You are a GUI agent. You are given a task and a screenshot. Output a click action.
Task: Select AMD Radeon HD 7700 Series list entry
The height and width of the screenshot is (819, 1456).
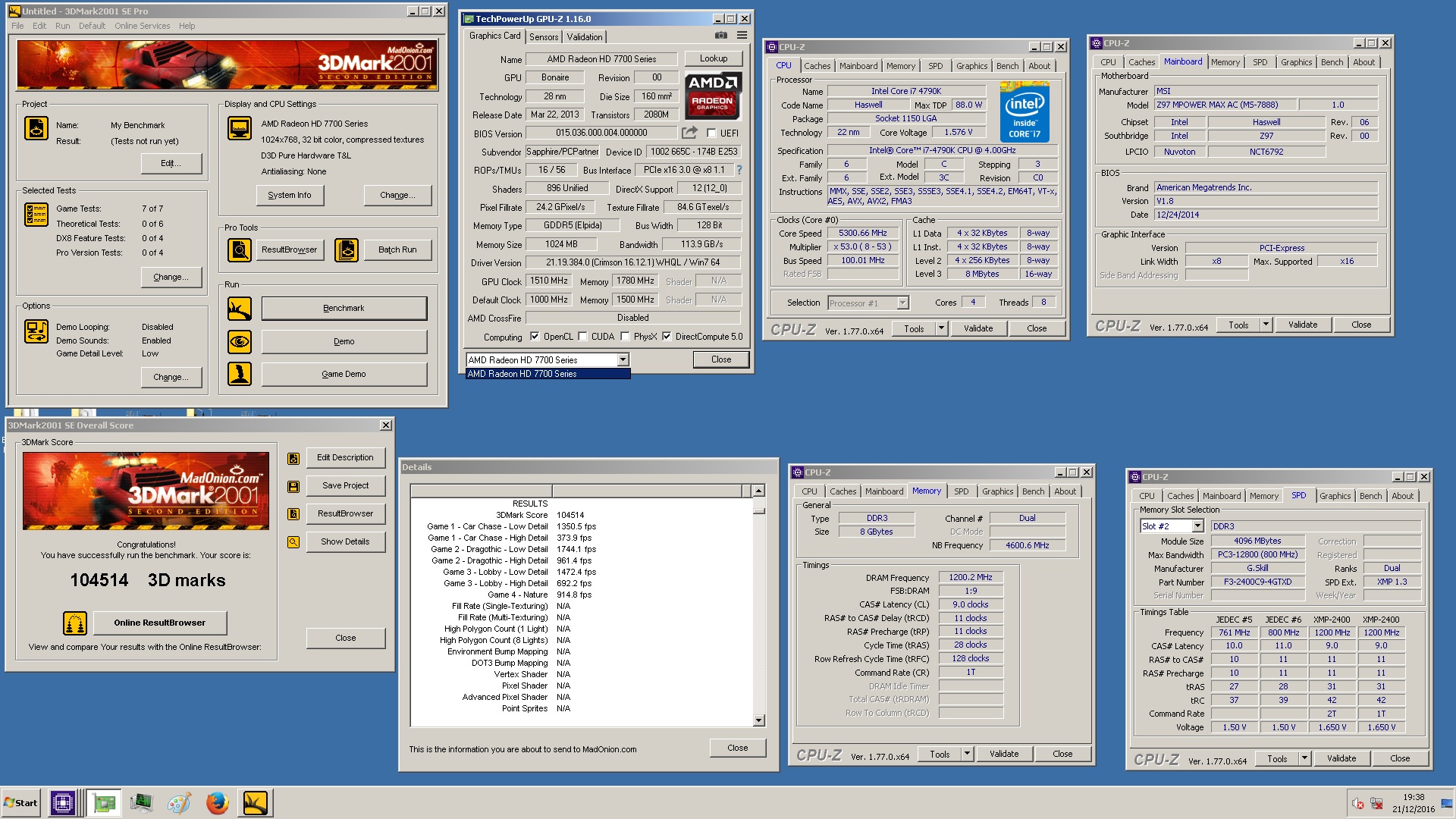click(x=548, y=374)
